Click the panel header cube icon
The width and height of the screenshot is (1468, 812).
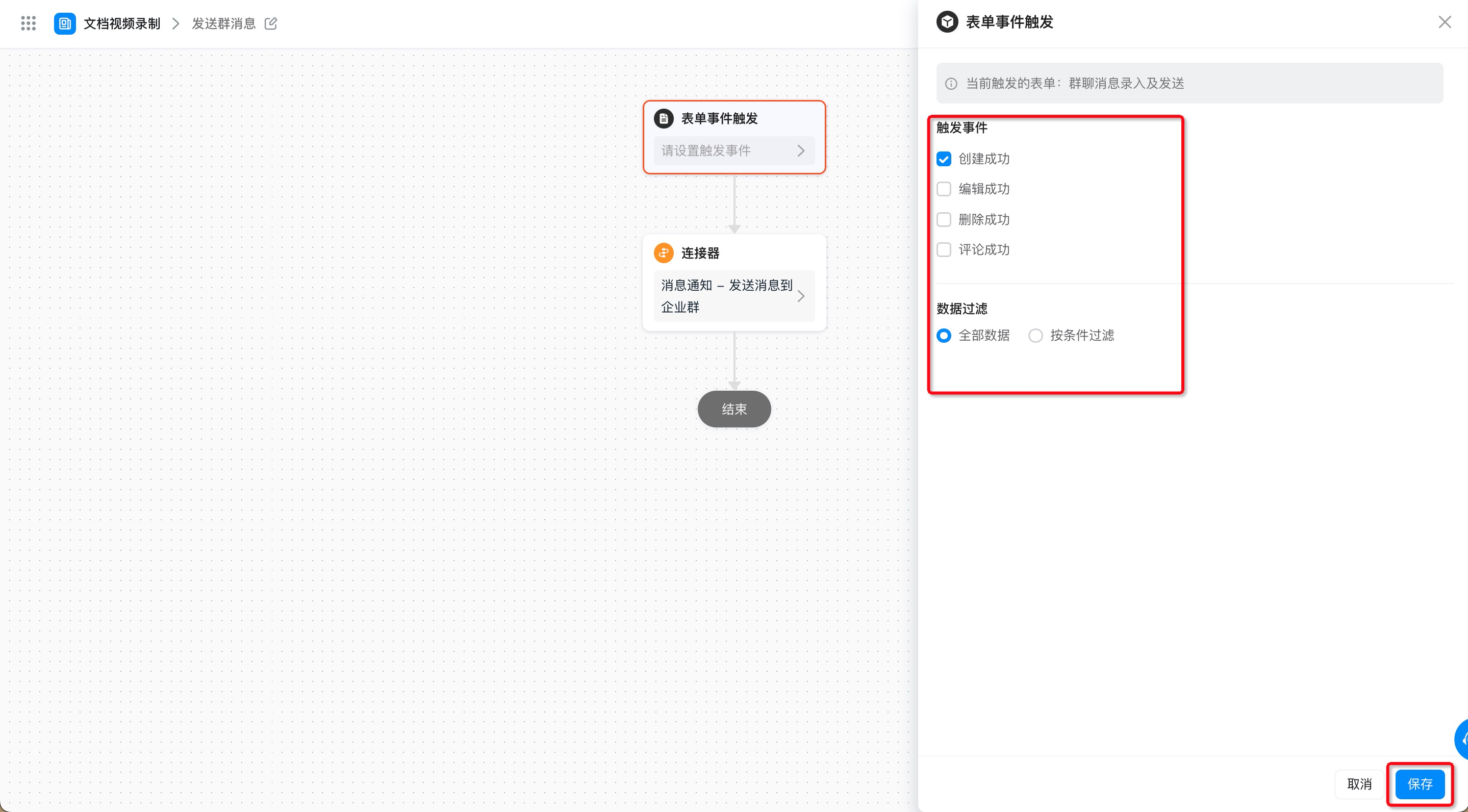point(947,22)
